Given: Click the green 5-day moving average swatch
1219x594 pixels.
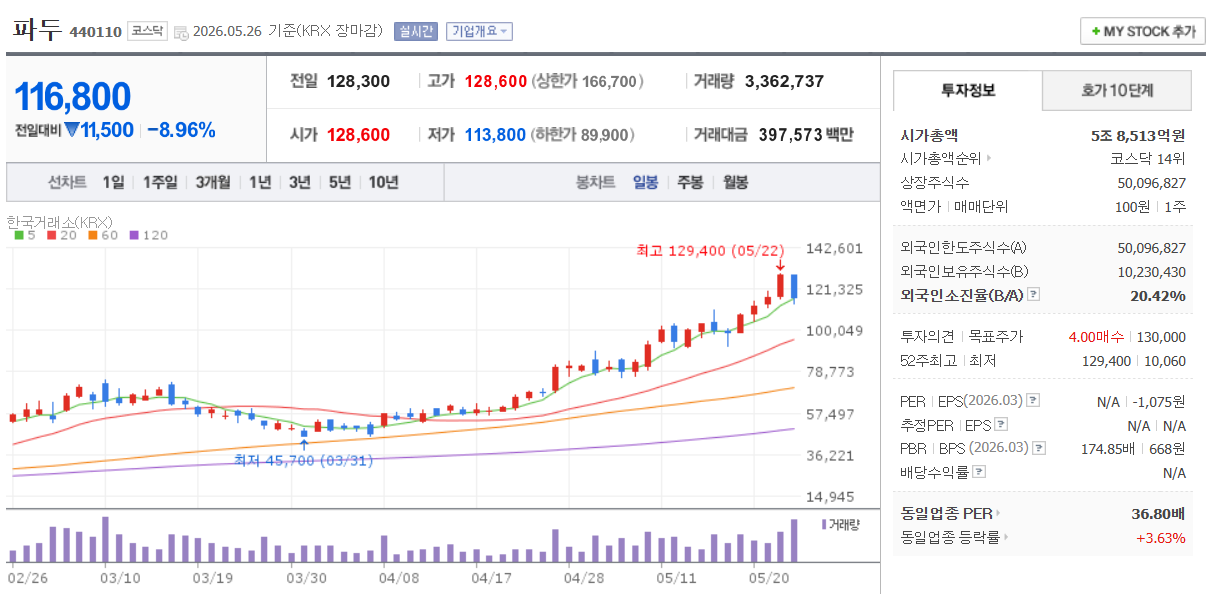Looking at the screenshot, I should 18,236.
